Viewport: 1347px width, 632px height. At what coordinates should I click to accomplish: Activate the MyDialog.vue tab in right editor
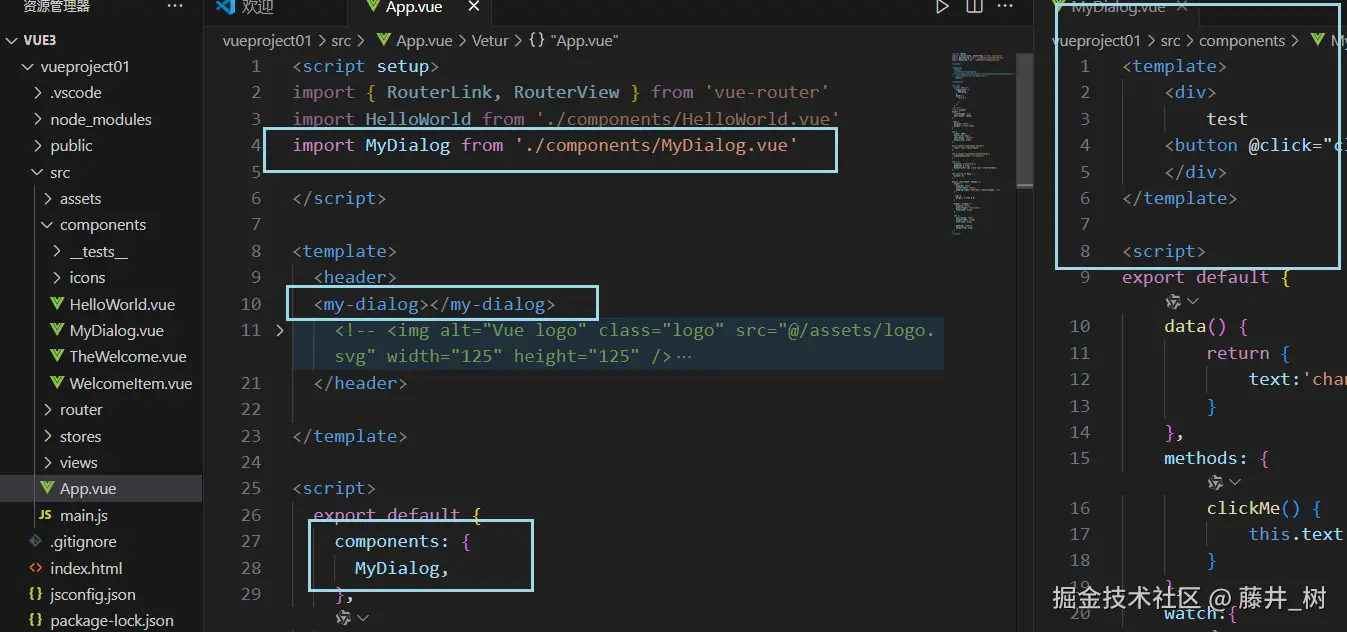[1117, 6]
